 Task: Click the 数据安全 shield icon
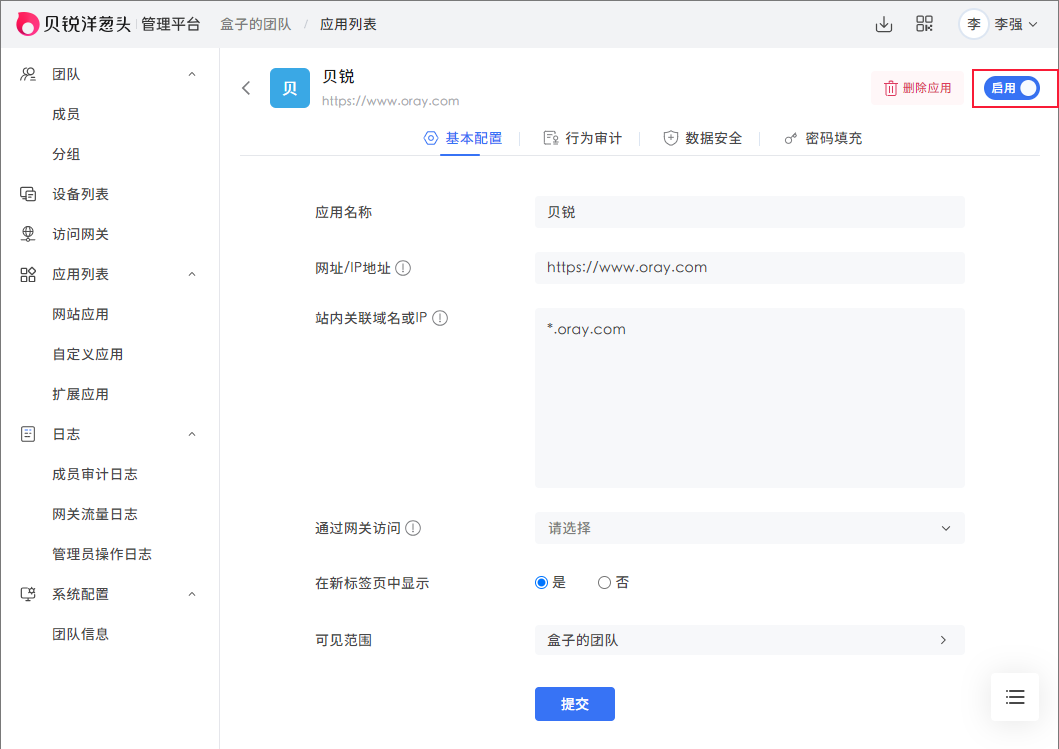click(x=671, y=138)
